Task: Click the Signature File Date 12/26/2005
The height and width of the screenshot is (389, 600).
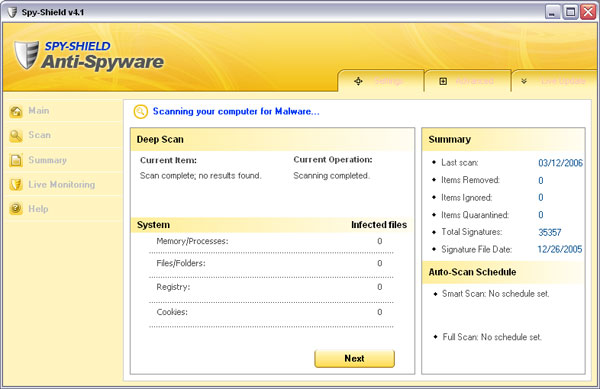Action: 560,249
